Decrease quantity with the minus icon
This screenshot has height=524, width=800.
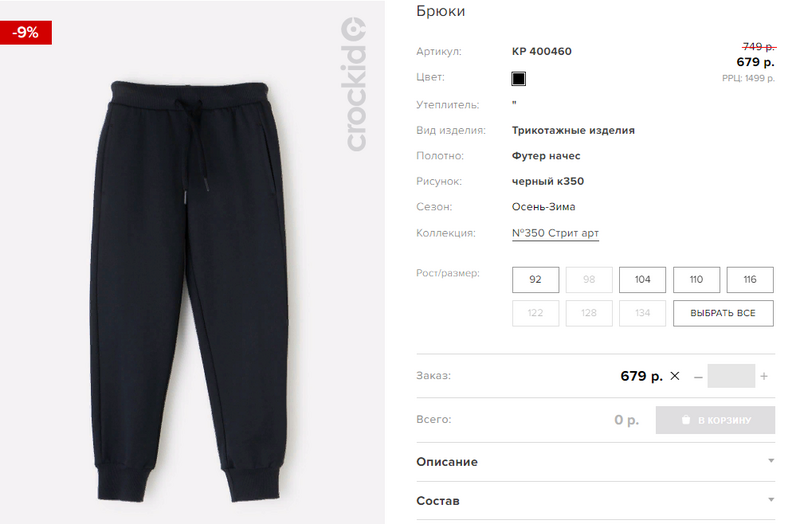[x=698, y=377]
